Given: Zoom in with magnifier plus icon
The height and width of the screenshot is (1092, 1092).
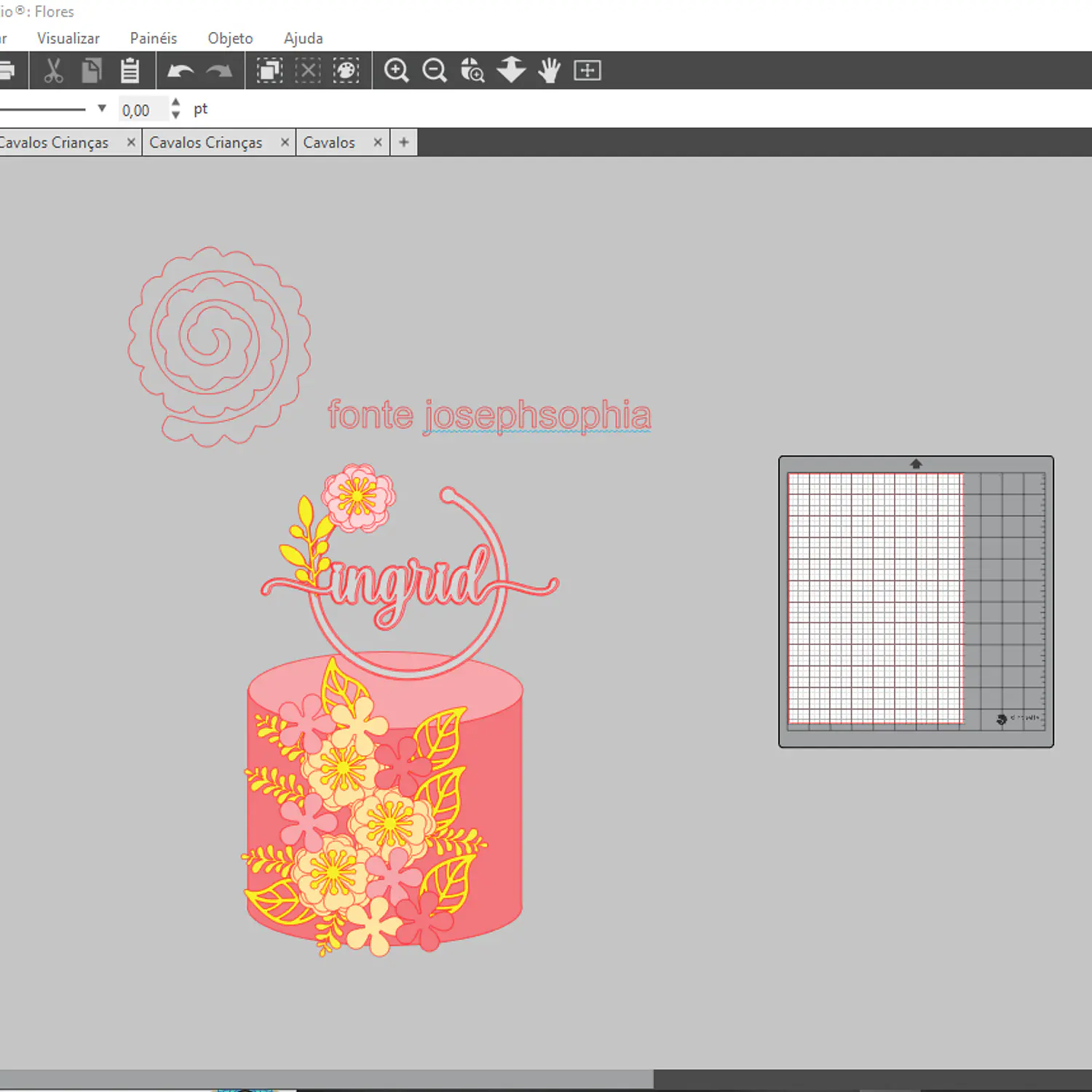Looking at the screenshot, I should [x=397, y=71].
